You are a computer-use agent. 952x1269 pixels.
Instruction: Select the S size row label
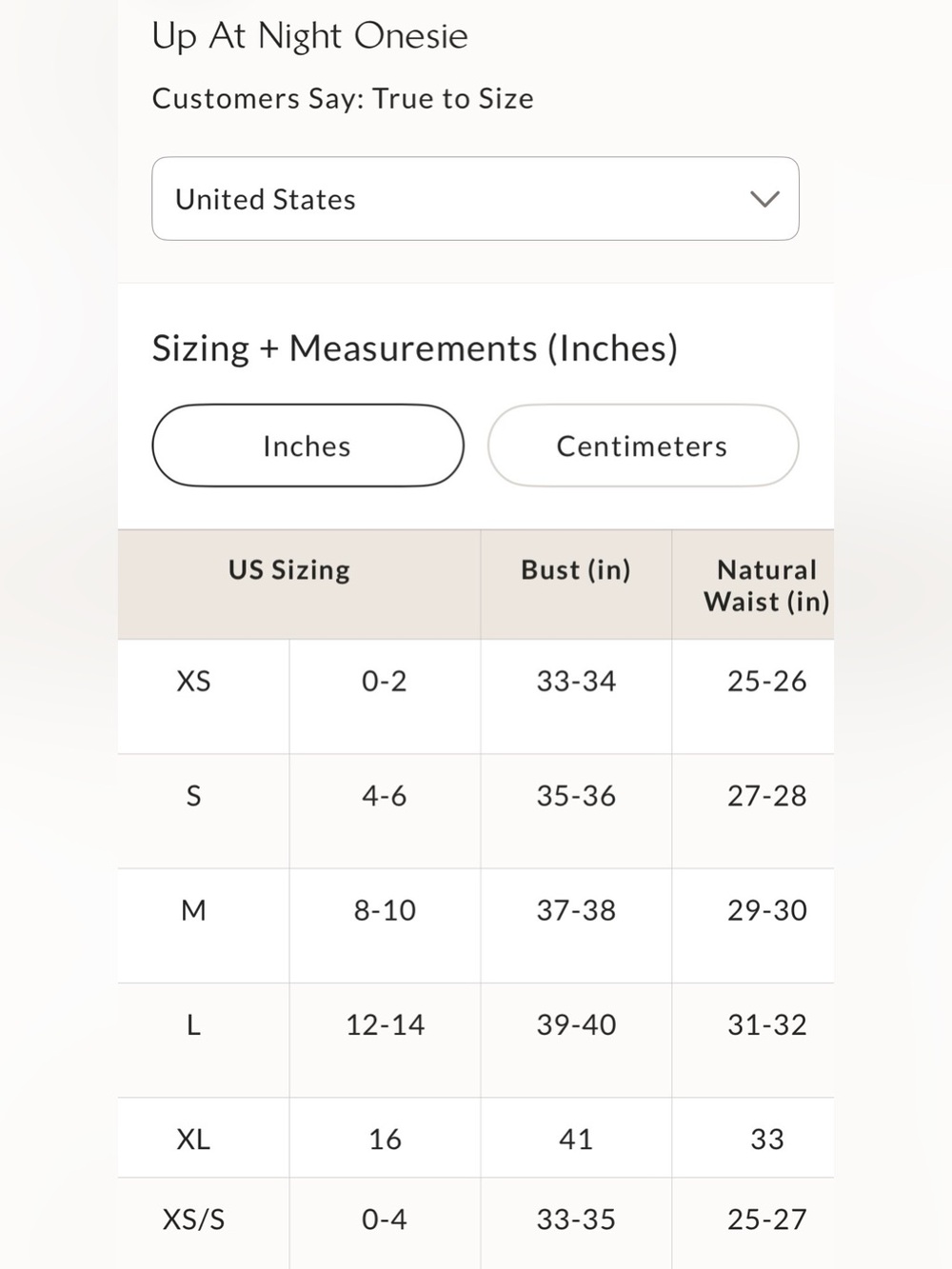pyautogui.click(x=193, y=796)
